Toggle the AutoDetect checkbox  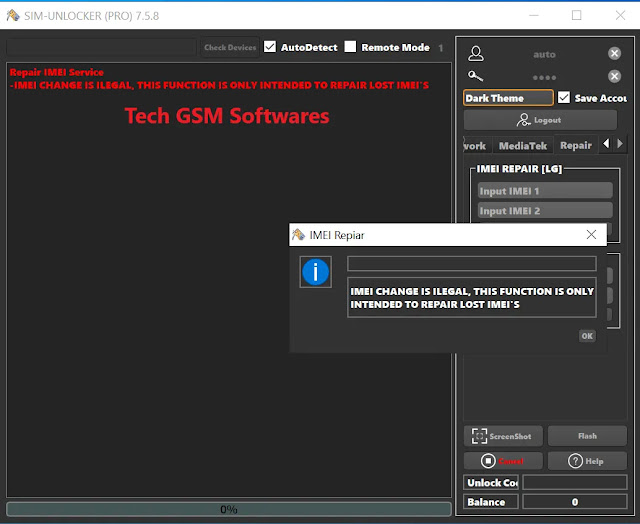click(270, 47)
